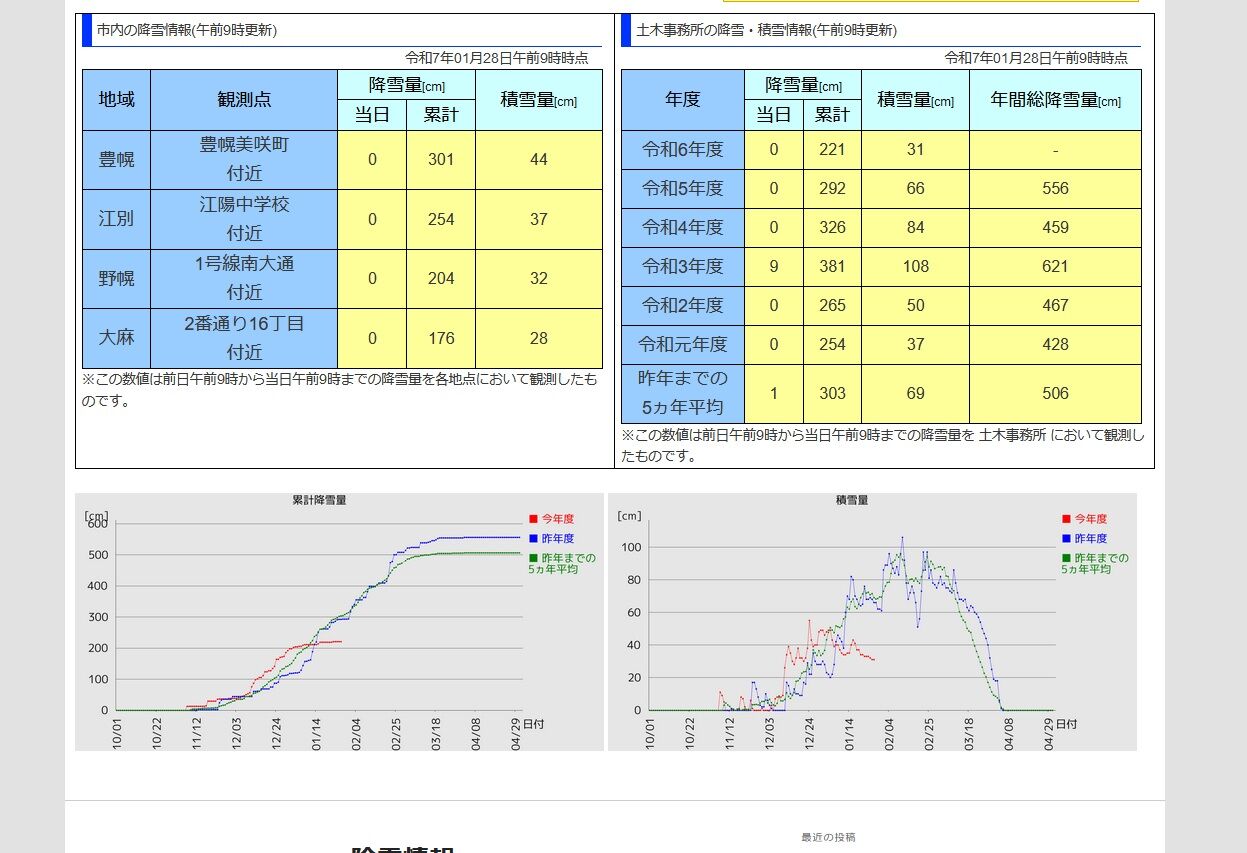The width and height of the screenshot is (1247, 853).
Task: Click the timestamp under 市内の降雪情報 heading
Action: tap(496, 58)
